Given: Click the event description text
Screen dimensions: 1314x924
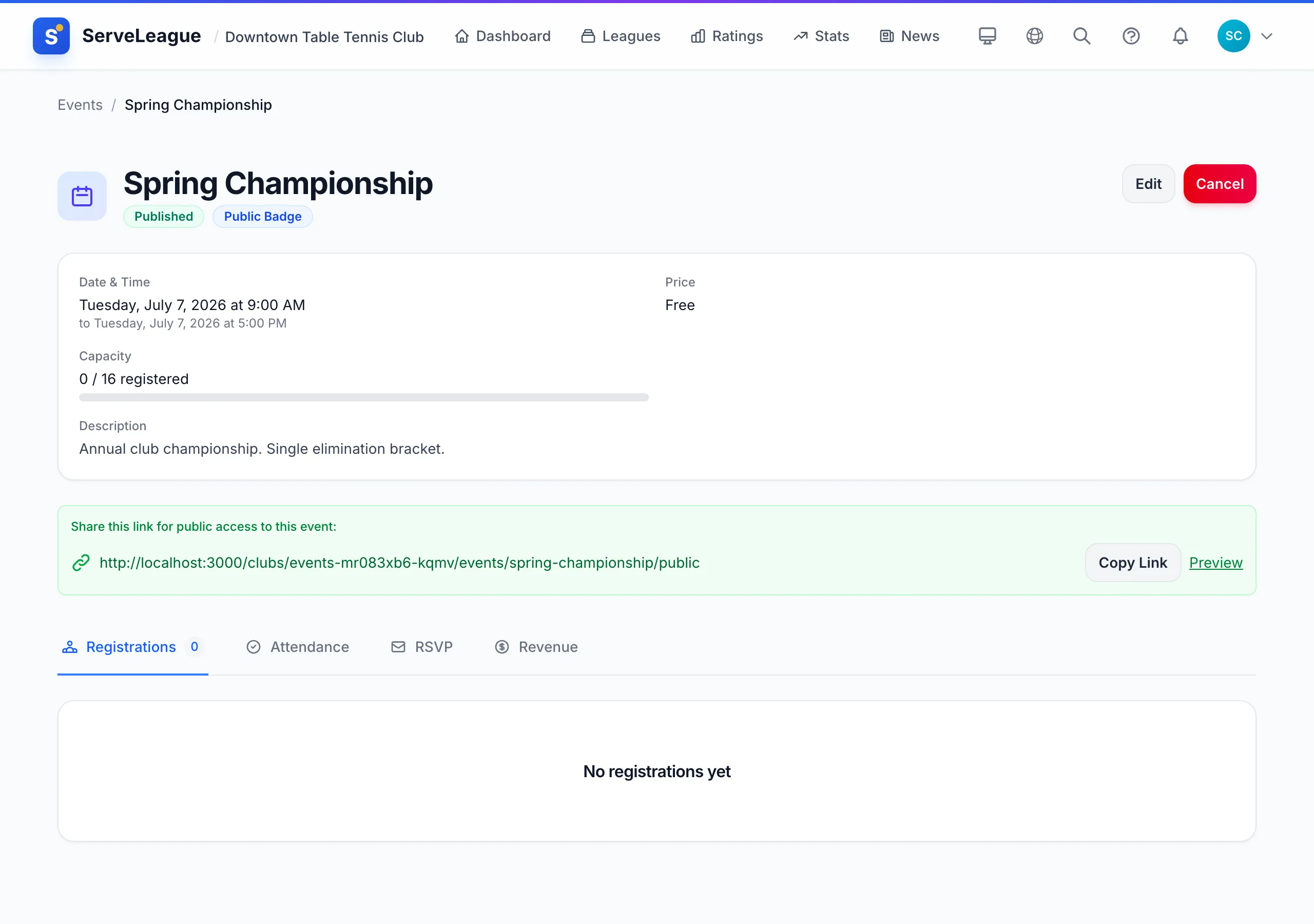Looking at the screenshot, I should 262,449.
